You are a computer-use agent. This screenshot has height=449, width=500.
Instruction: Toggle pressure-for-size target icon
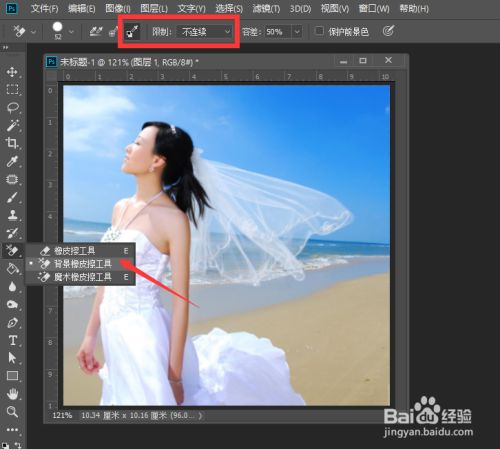pos(388,31)
